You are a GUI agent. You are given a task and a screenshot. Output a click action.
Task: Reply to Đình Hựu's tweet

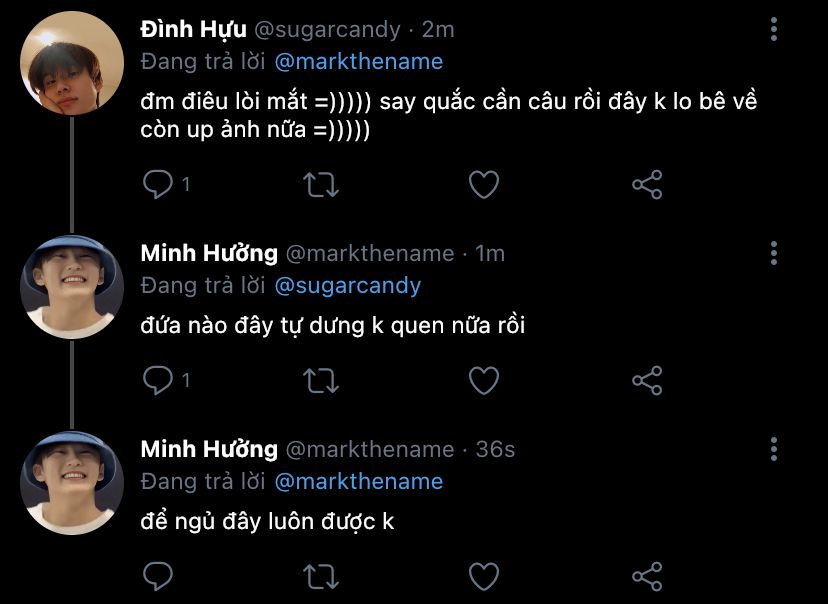pos(158,184)
